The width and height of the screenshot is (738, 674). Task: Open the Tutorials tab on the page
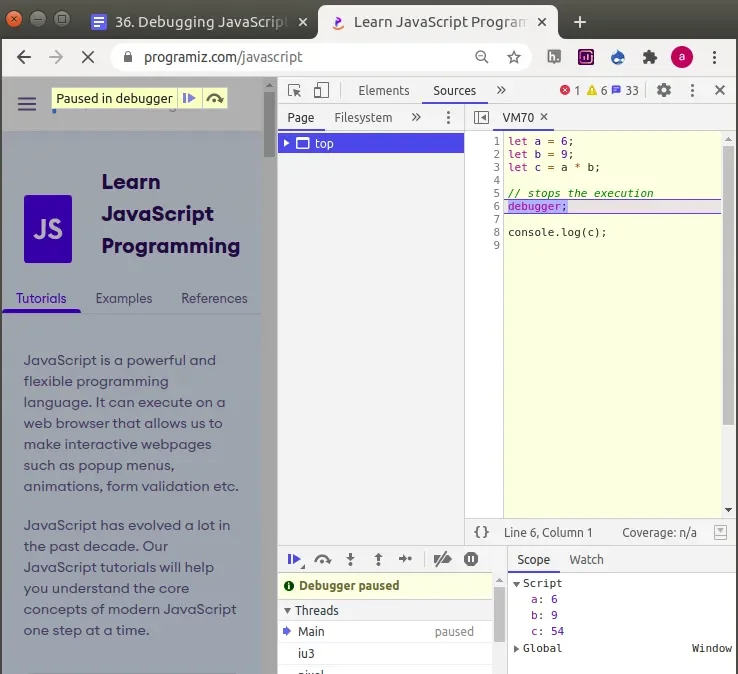coord(41,298)
